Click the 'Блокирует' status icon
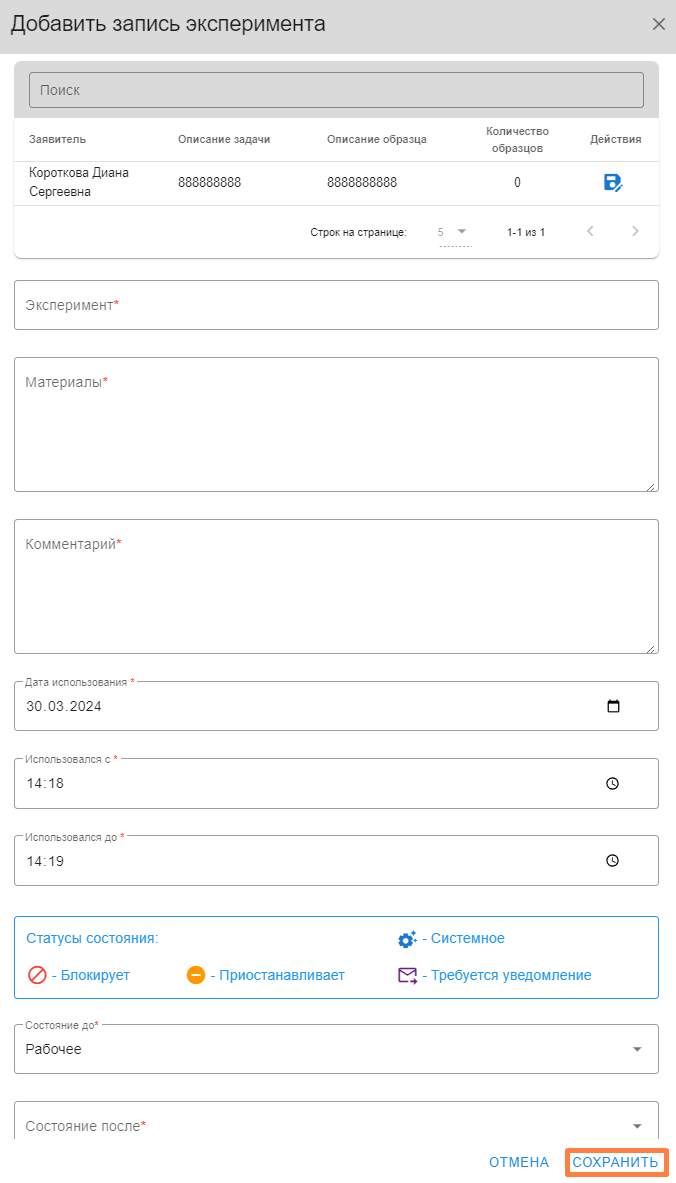The height and width of the screenshot is (1183, 676). pyautogui.click(x=37, y=975)
